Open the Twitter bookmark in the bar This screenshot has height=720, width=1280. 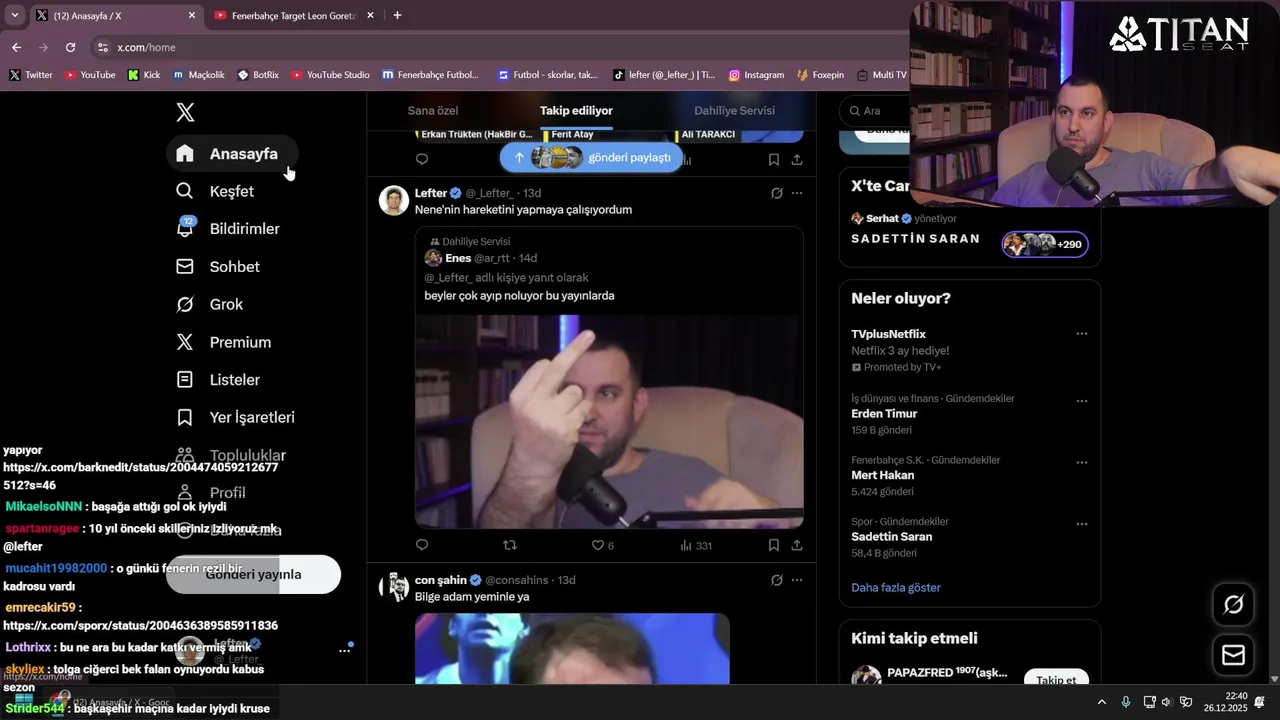pos(31,75)
